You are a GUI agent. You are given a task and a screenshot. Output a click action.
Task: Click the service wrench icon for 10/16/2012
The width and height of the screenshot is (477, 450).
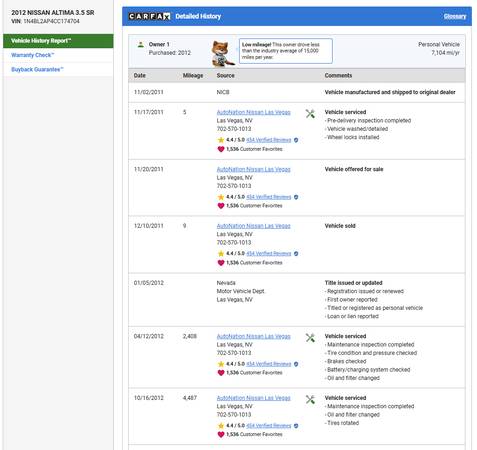(x=310, y=399)
